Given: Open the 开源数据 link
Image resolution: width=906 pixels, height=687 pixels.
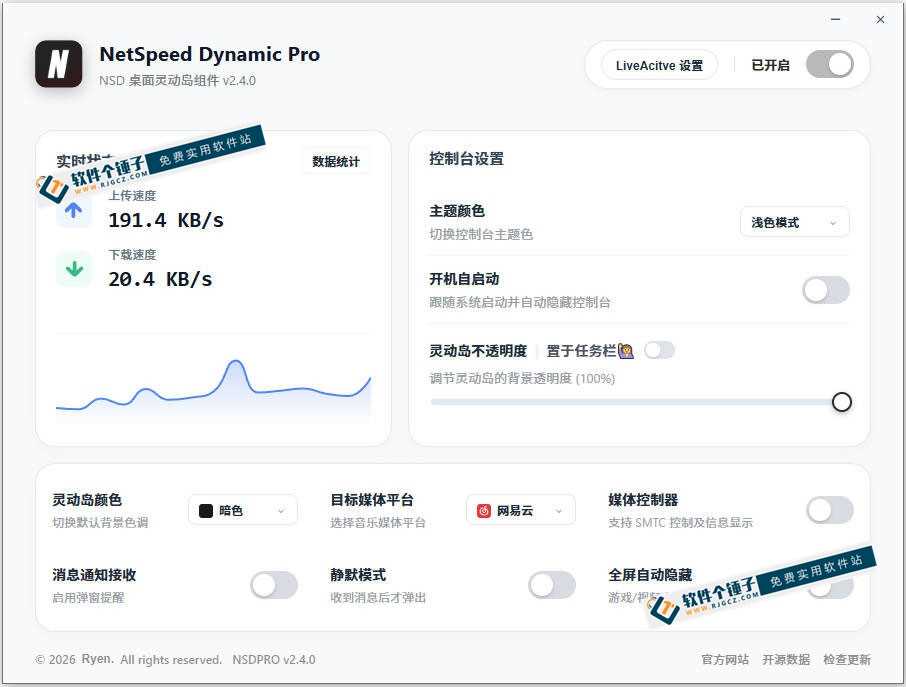Looking at the screenshot, I should [786, 659].
